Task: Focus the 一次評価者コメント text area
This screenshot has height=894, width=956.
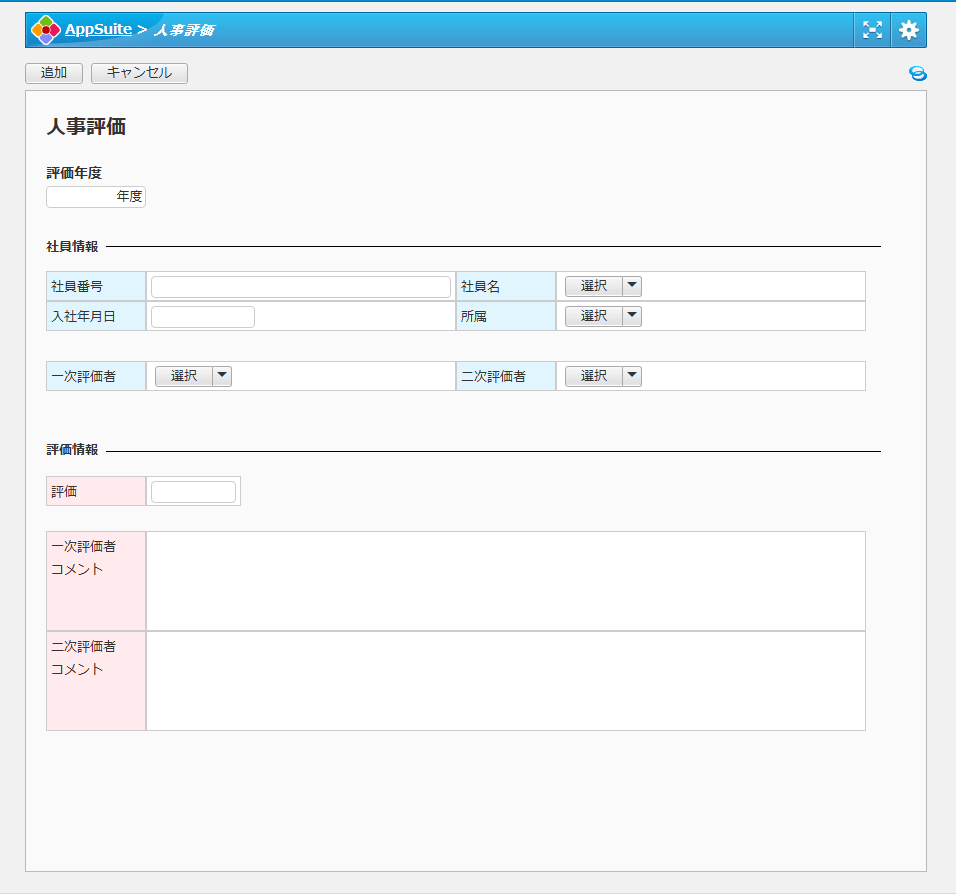Action: (x=505, y=581)
